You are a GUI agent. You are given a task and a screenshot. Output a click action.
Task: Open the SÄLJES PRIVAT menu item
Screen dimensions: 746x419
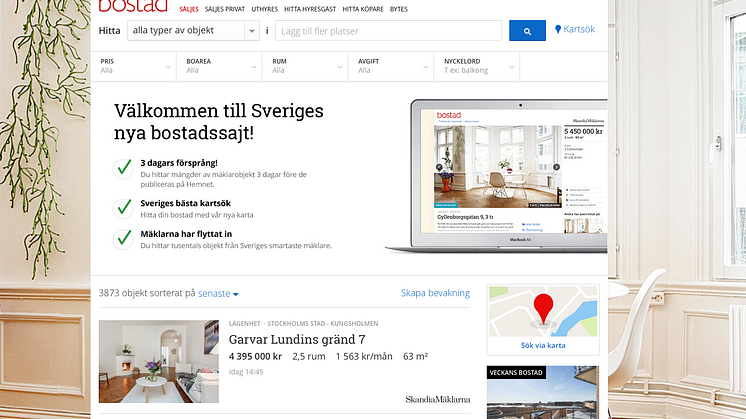tap(225, 9)
